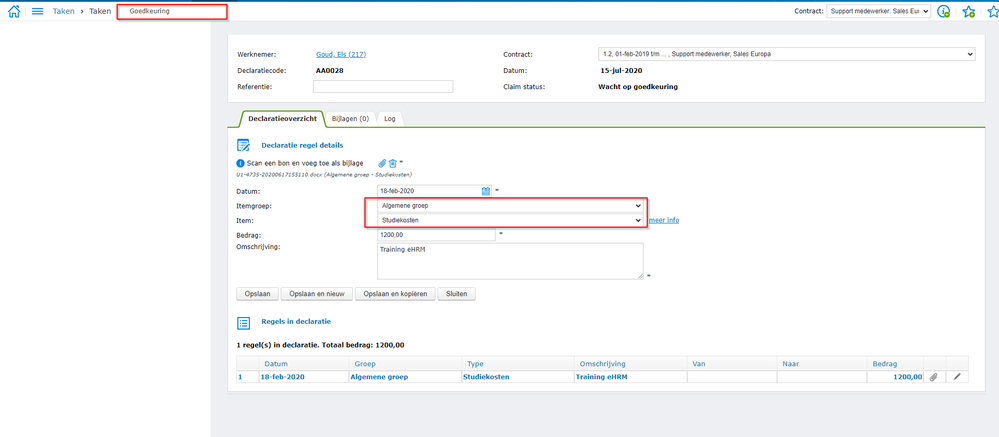
Task: Click the status 'Wacht op goedkeuring'
Action: pyautogui.click(x=638, y=87)
